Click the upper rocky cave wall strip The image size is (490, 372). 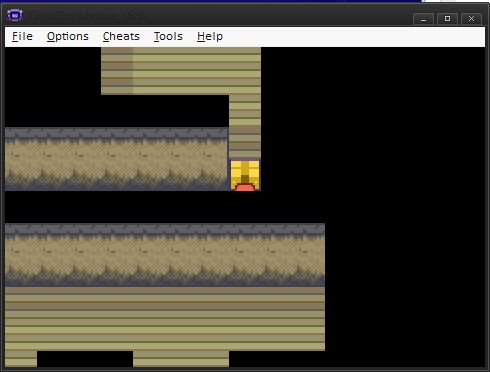click(117, 159)
